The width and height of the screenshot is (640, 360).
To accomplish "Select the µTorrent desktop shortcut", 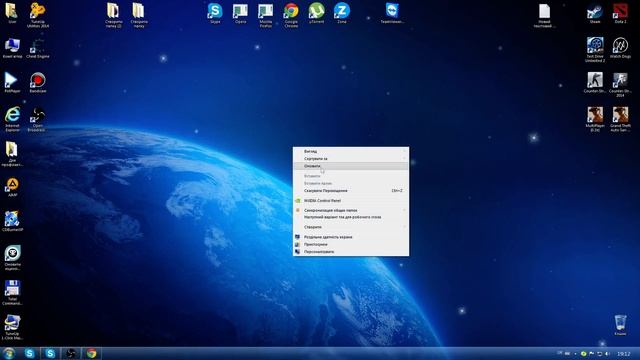I will pyautogui.click(x=316, y=13).
